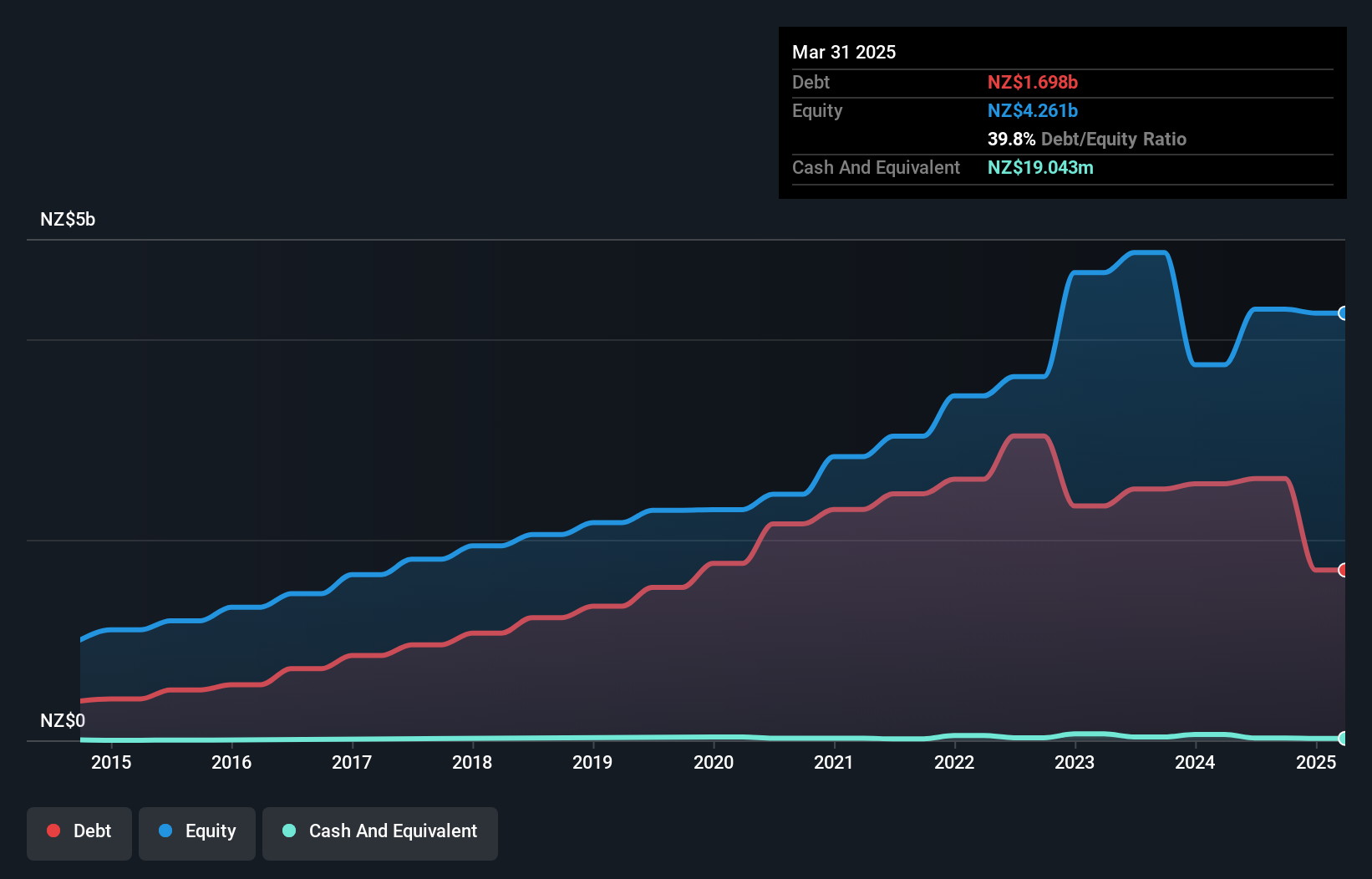Viewport: 1372px width, 879px height.
Task: Toggle the Debt series legend button
Action: coord(79,833)
